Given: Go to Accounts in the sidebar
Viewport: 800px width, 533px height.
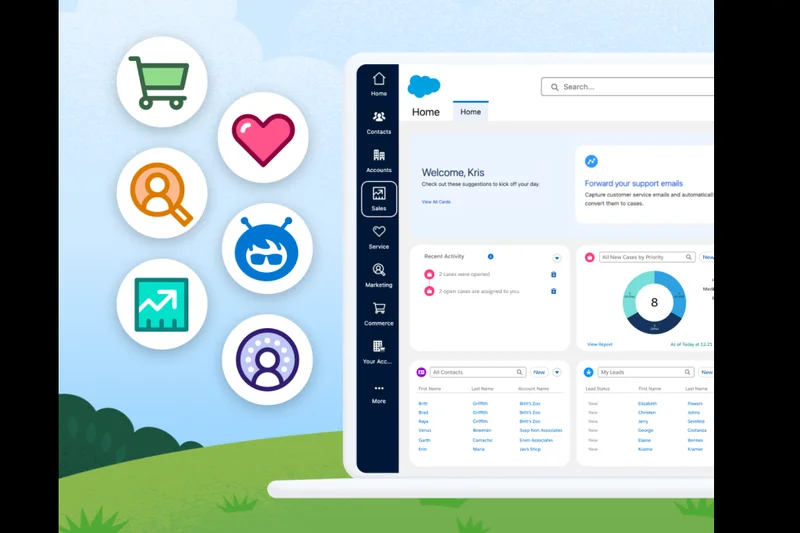Looking at the screenshot, I should pyautogui.click(x=379, y=161).
